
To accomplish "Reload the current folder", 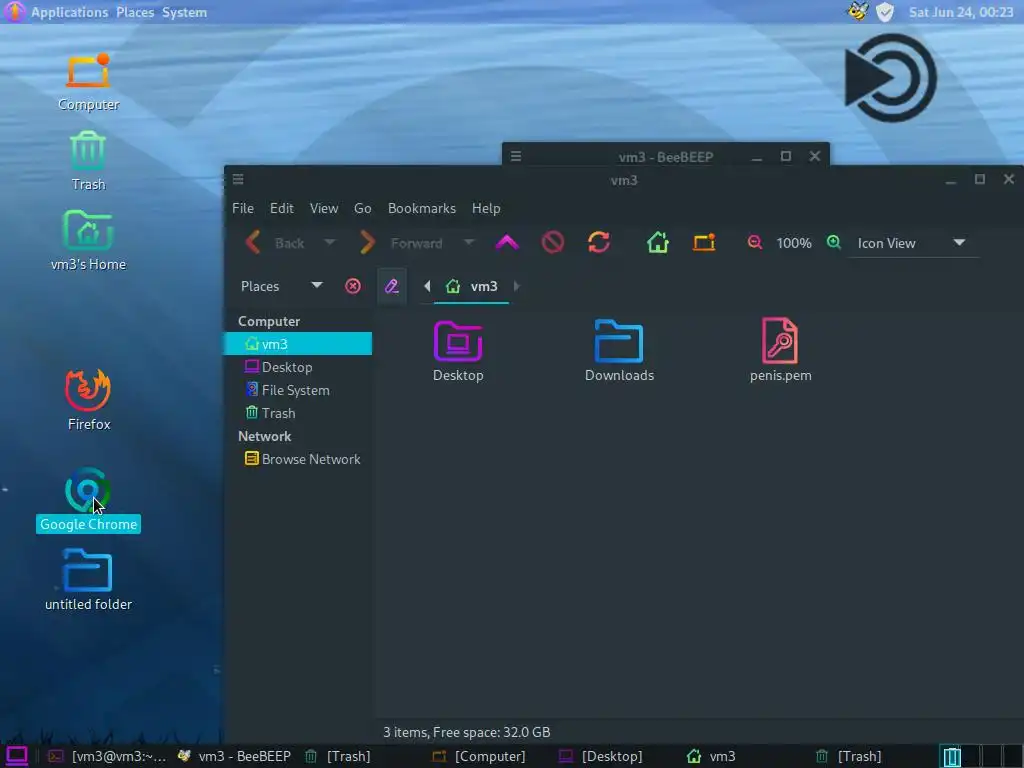I will tap(598, 243).
